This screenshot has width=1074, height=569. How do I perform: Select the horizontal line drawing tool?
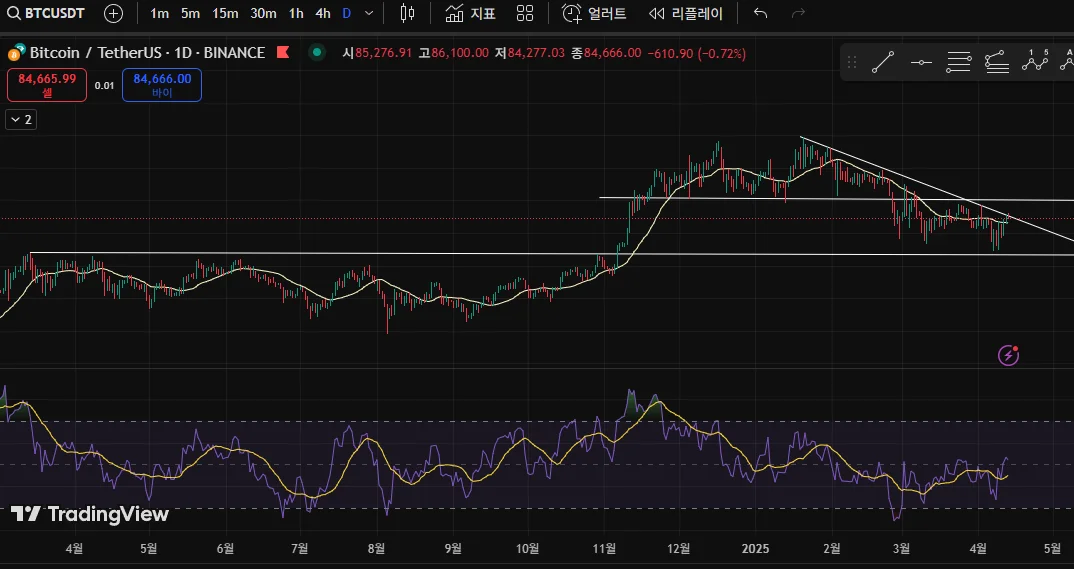coord(921,63)
